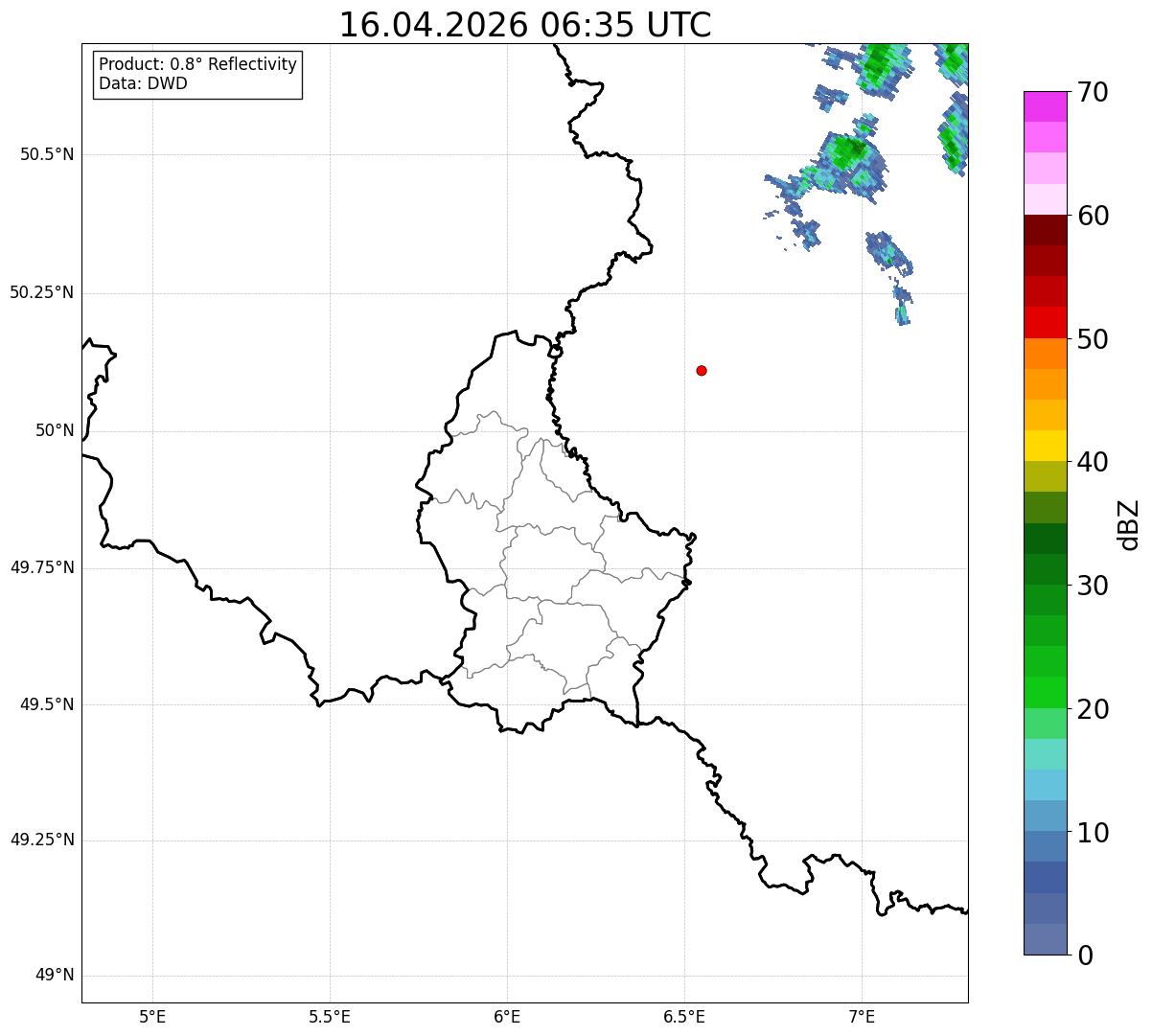This screenshot has height=1036, width=1152.
Task: Select the 49.25°N latitude tick label
Action: point(42,840)
